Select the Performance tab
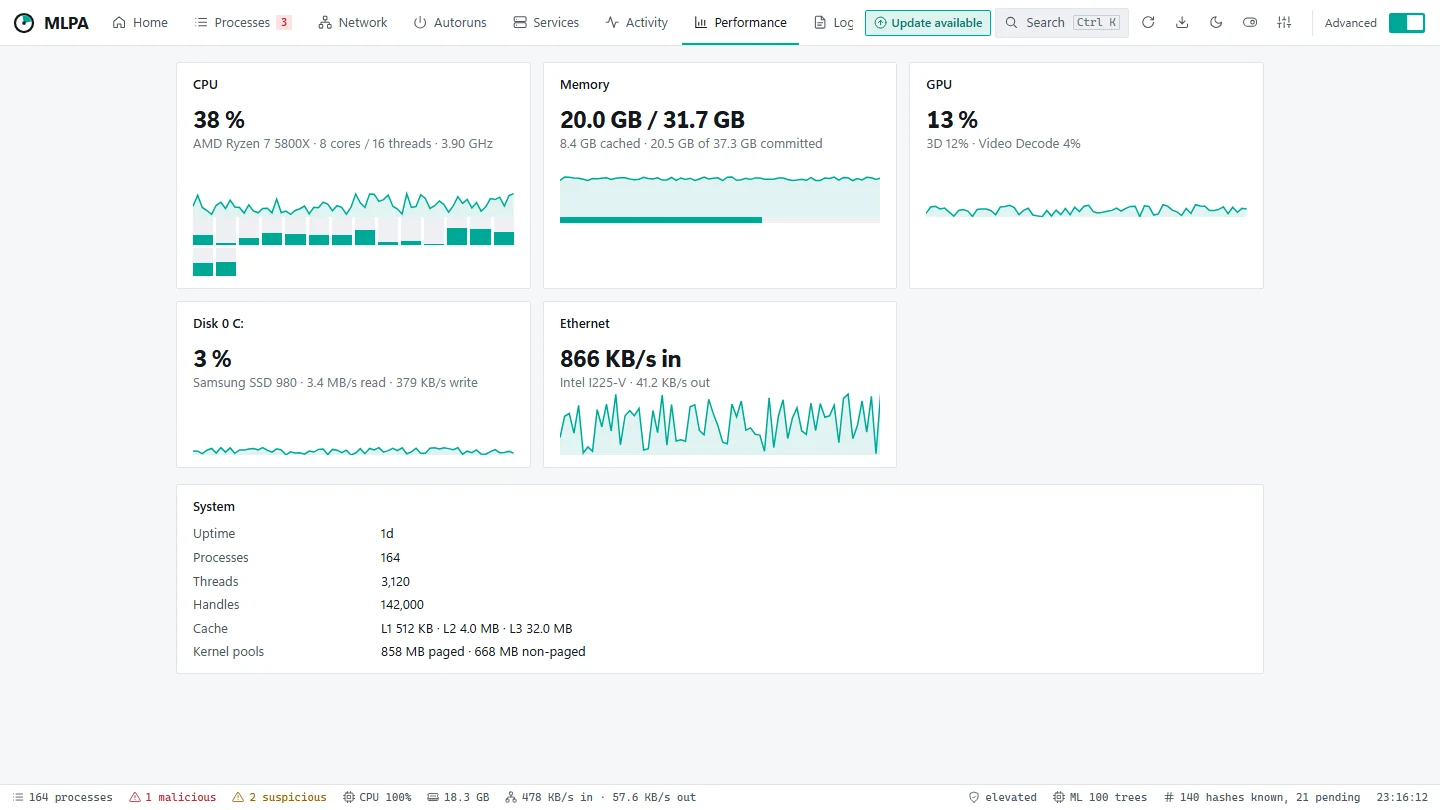Viewport: 1440px width, 810px height. coord(741,22)
